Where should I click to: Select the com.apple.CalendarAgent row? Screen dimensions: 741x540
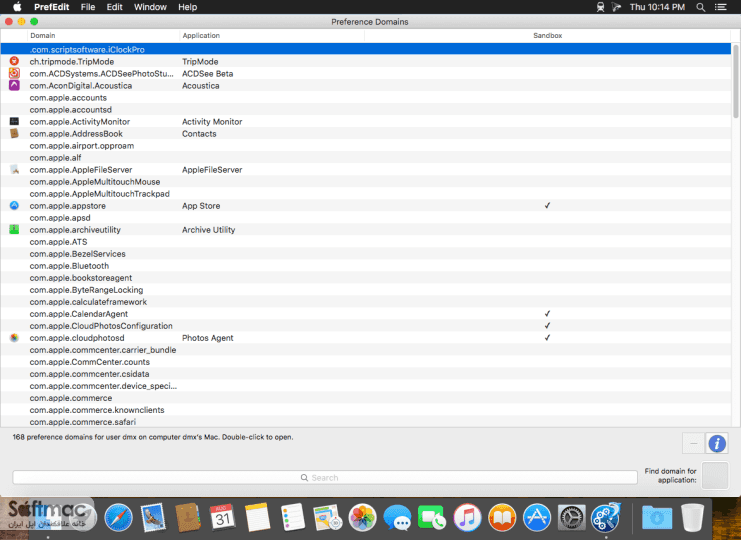pyautogui.click(x=366, y=314)
